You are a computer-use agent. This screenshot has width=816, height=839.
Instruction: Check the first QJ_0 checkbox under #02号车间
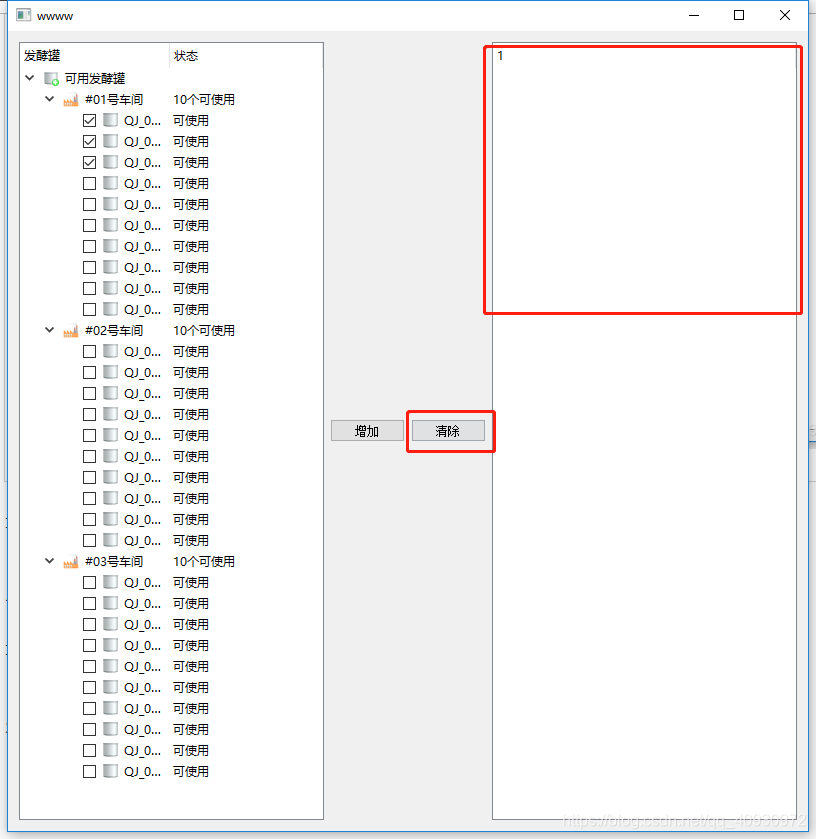(x=88, y=351)
